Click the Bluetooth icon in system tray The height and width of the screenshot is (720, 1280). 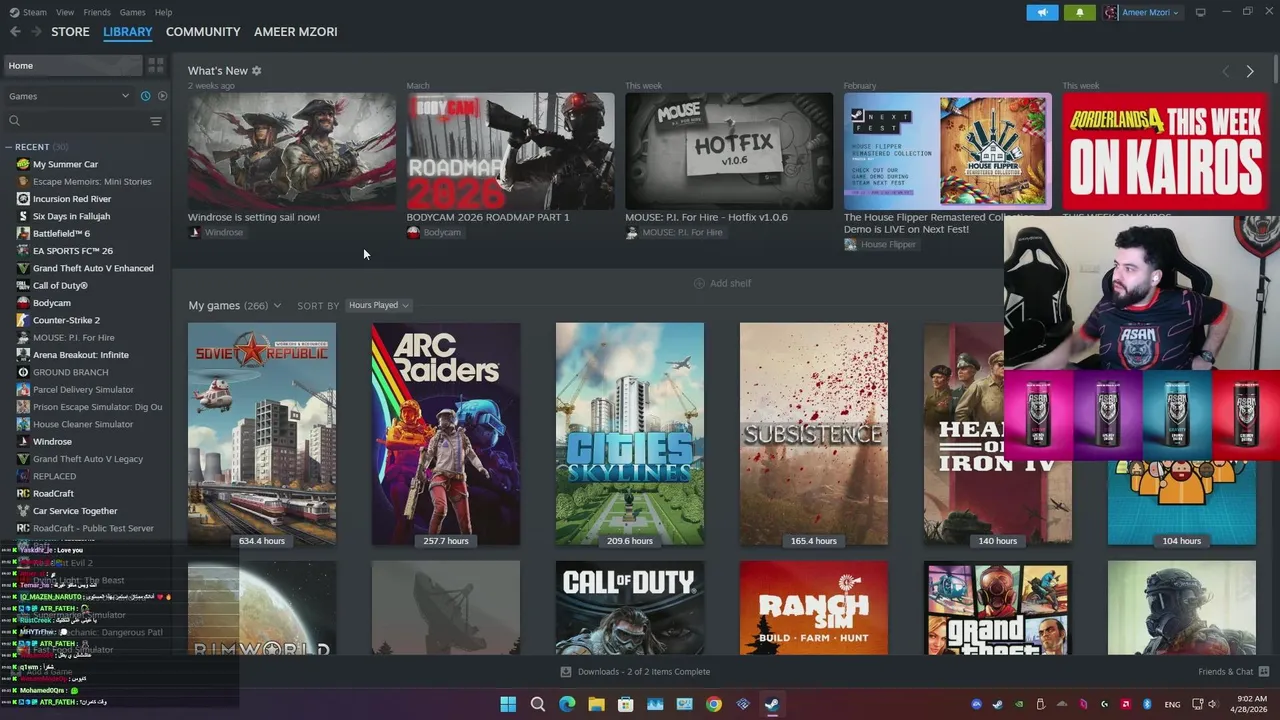(x=1147, y=704)
